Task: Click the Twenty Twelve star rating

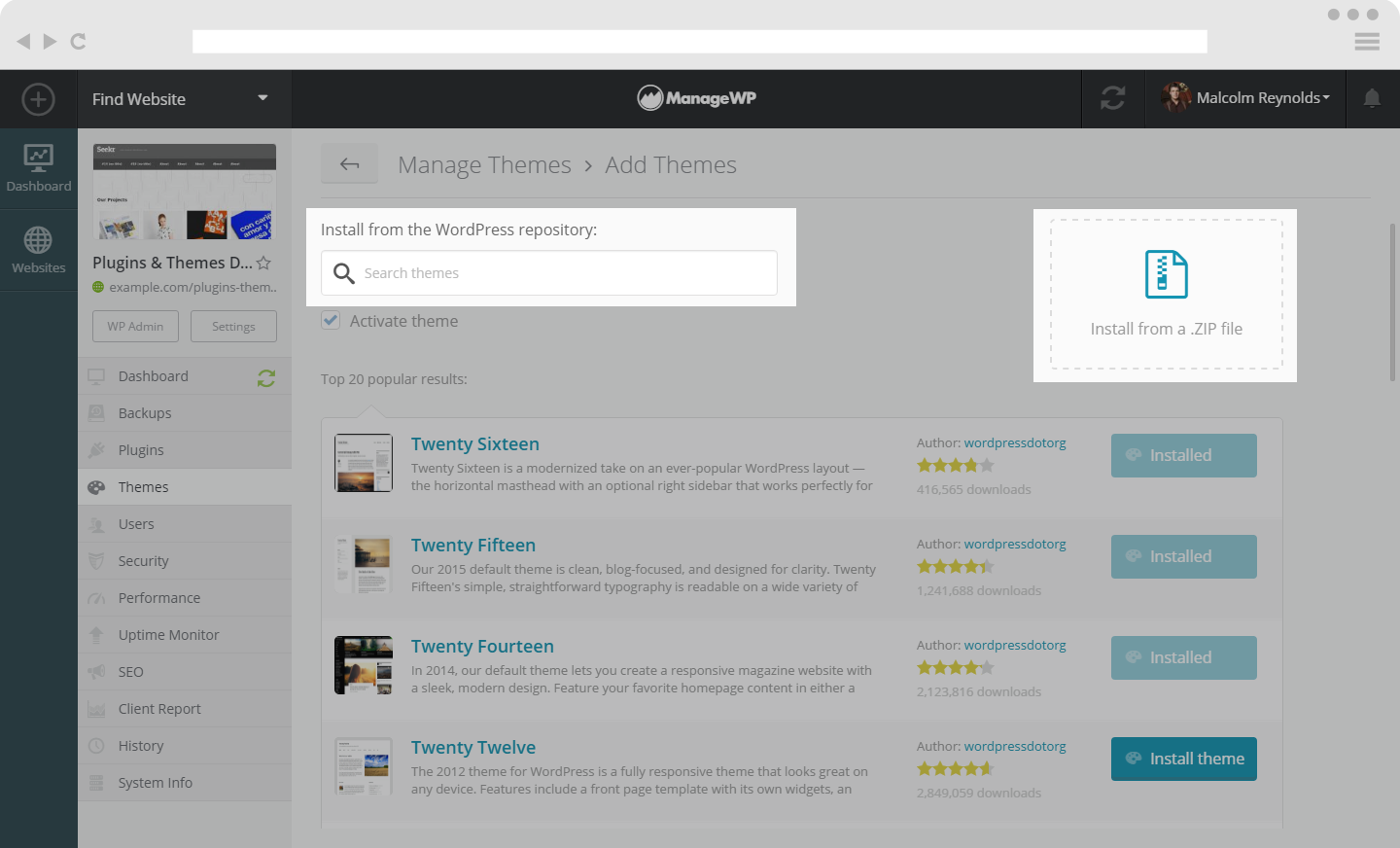Action: (956, 769)
